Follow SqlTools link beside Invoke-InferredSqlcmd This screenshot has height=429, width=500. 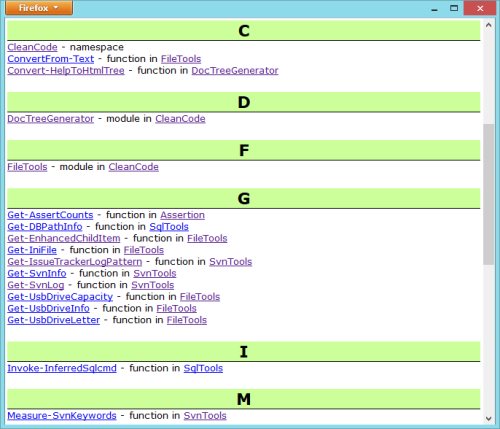[203, 368]
